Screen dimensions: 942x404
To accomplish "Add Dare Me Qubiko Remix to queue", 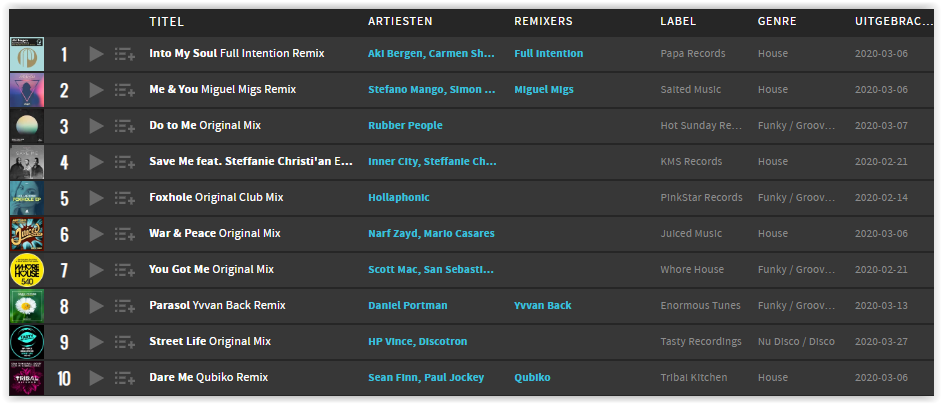I will click(x=124, y=379).
